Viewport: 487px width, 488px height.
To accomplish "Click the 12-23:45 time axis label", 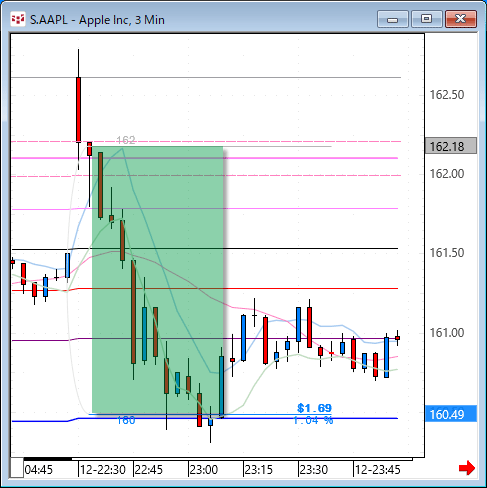I will [x=378, y=470].
